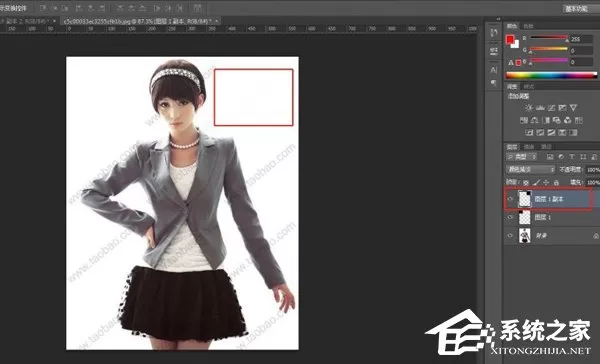Filter layers by type layers (T icon)

click(x=572, y=157)
